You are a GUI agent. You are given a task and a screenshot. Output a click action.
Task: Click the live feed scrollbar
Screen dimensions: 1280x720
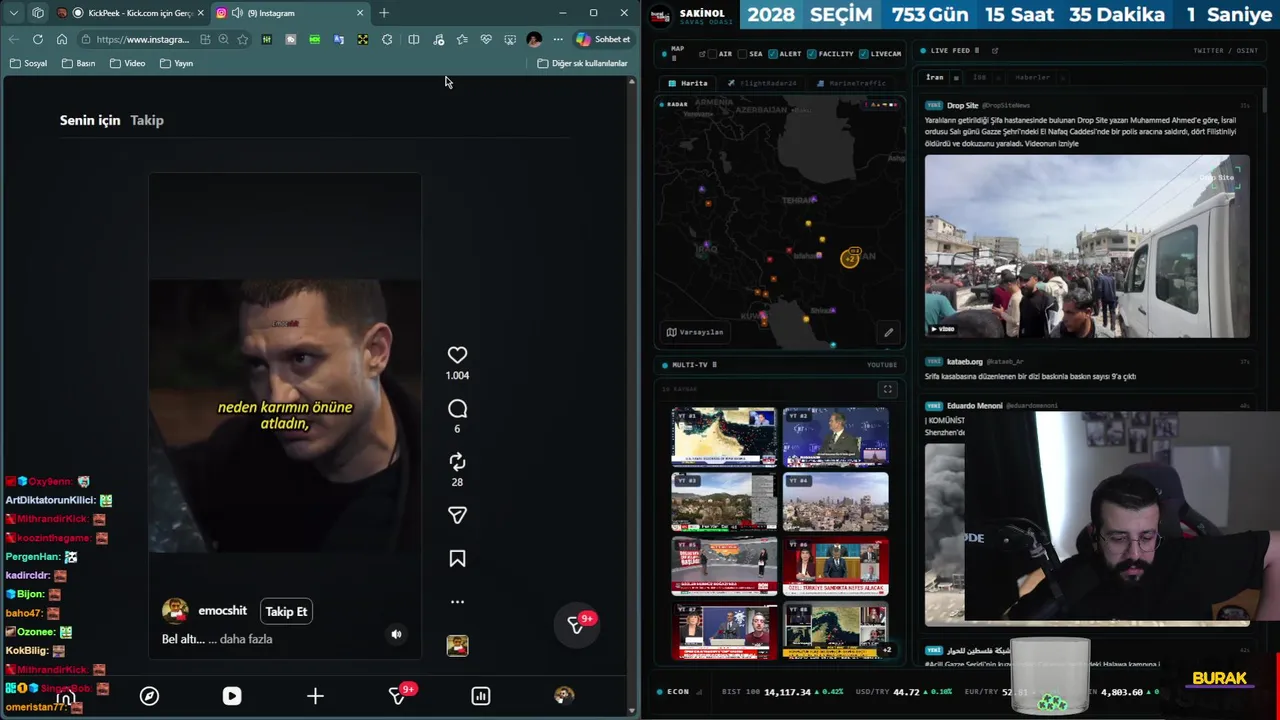coord(1265,100)
